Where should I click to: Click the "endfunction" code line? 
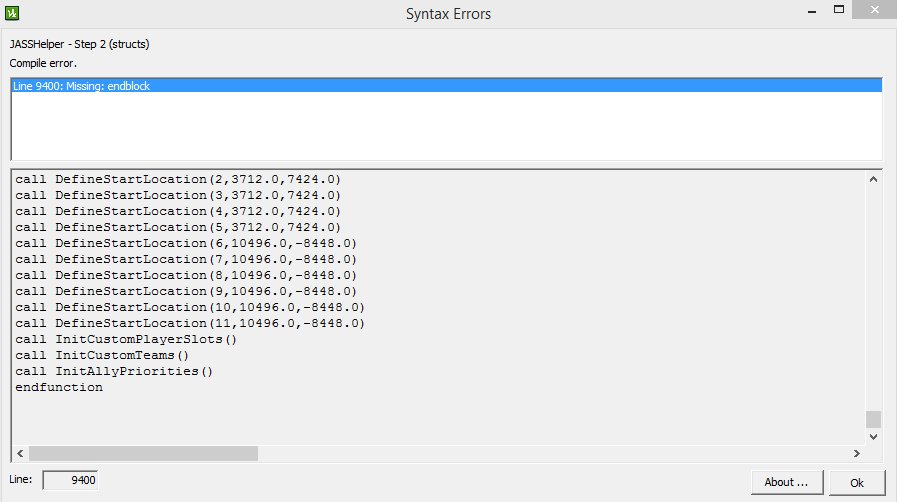(59, 387)
